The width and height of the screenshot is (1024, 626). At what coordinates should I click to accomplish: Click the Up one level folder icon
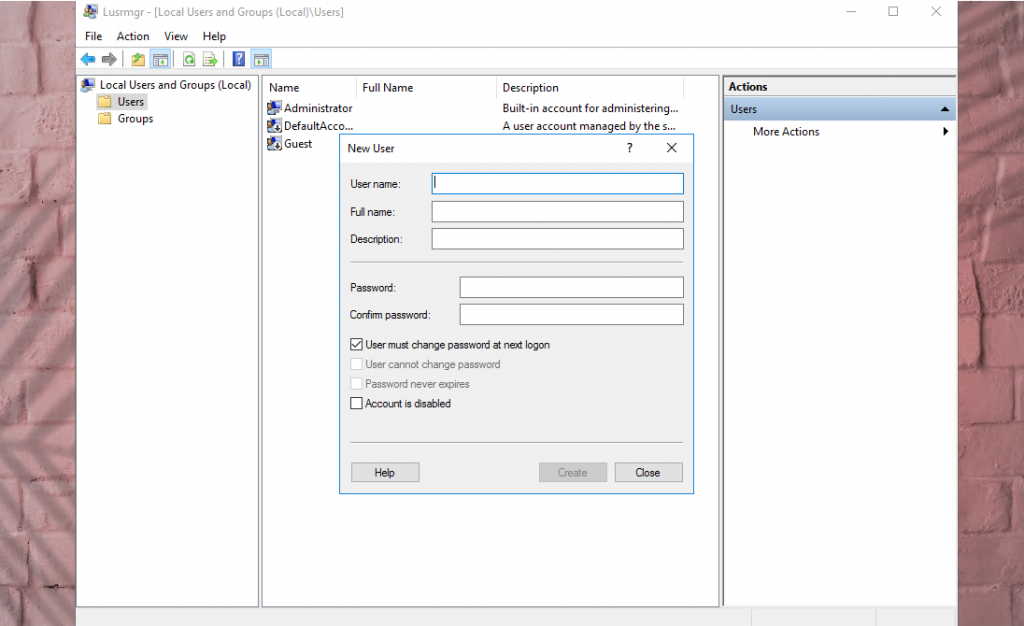click(x=138, y=59)
